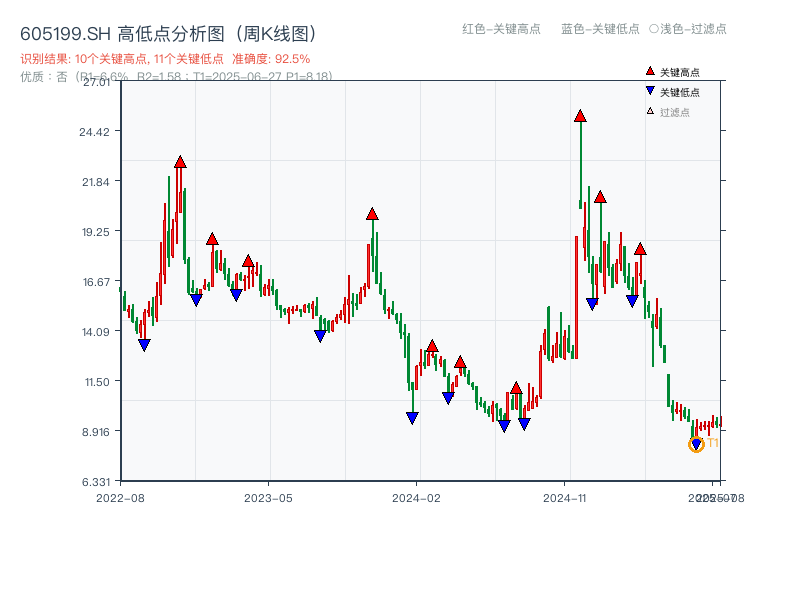Click the red key-high triangle near the 20.3 peak
Image resolution: width=800 pixels, height=600 pixels.
(372, 212)
